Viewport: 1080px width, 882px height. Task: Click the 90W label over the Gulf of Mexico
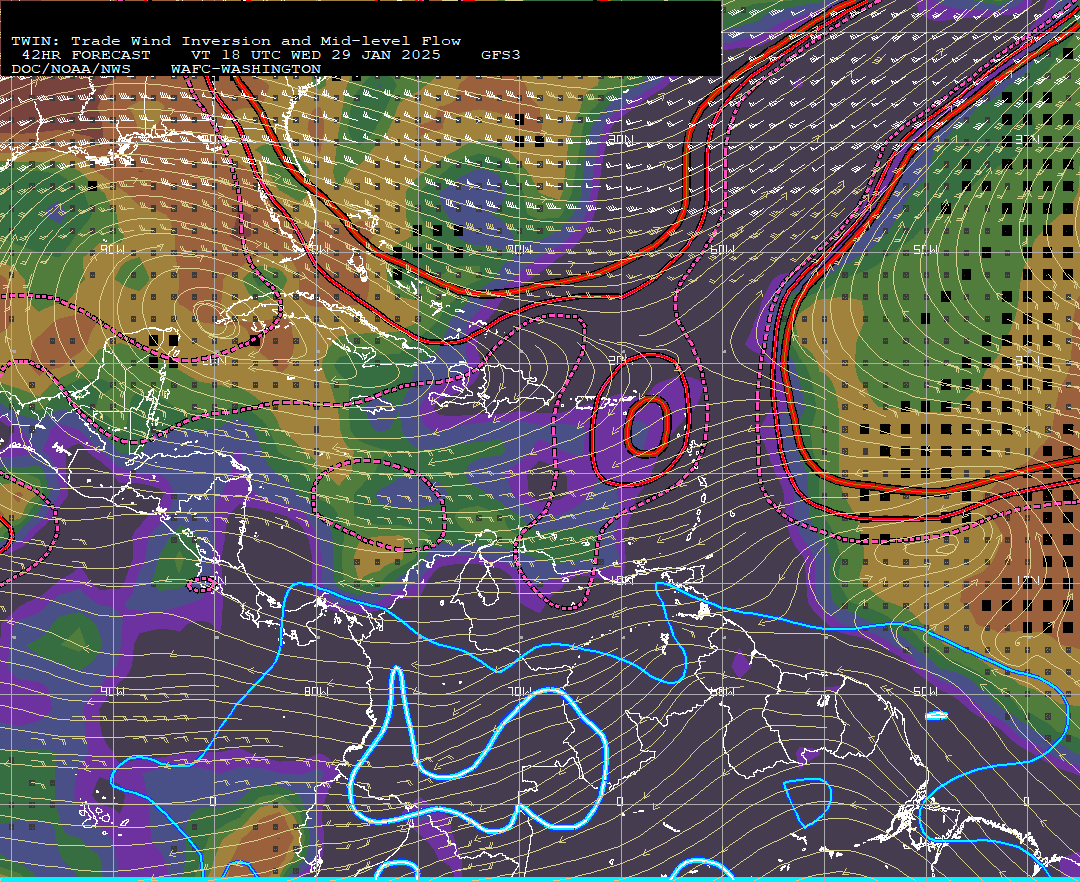click(112, 249)
